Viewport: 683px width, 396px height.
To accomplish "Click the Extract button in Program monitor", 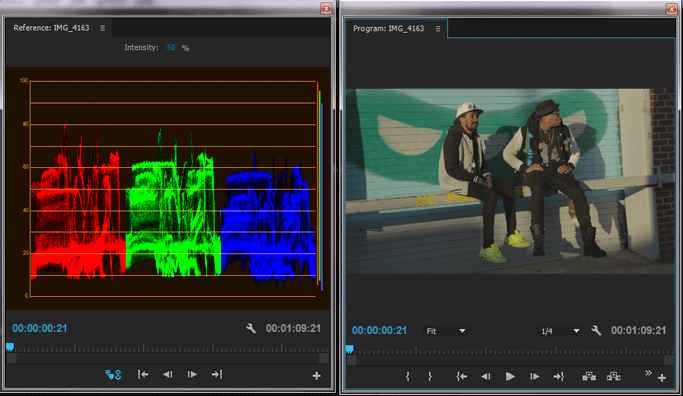I will point(614,376).
